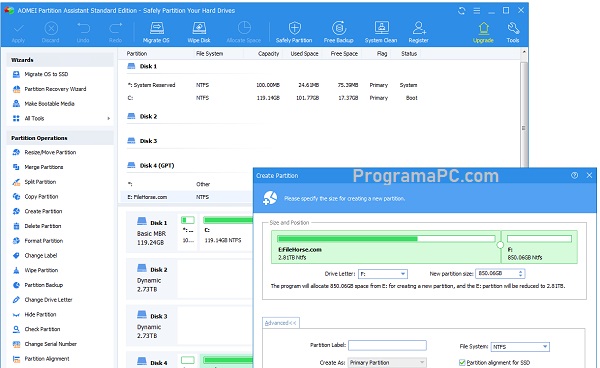The width and height of the screenshot is (600, 368).
Task: Open the Create As dropdown
Action: coord(387,362)
